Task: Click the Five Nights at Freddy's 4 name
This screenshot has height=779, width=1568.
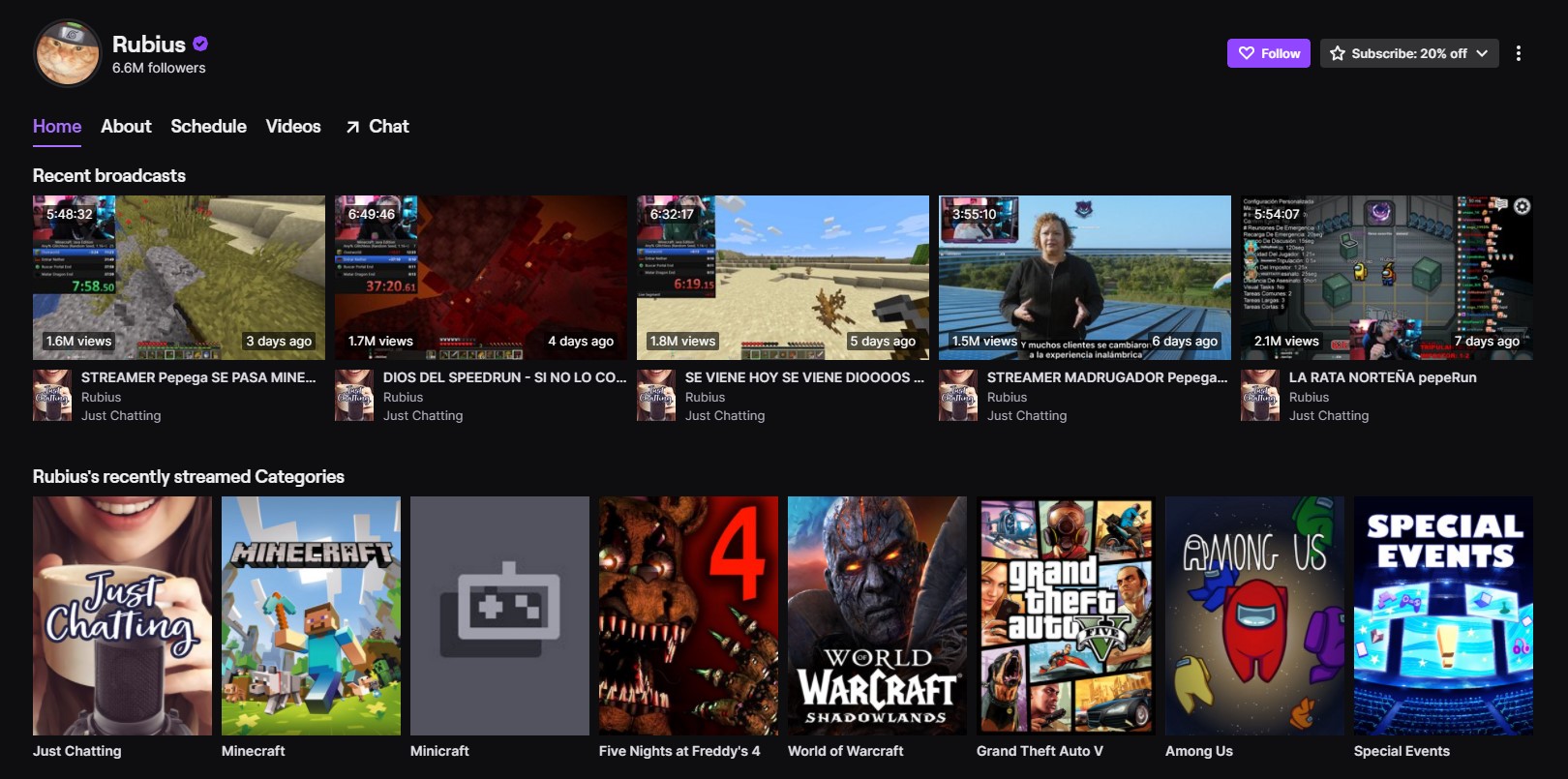Action: pyautogui.click(x=679, y=751)
